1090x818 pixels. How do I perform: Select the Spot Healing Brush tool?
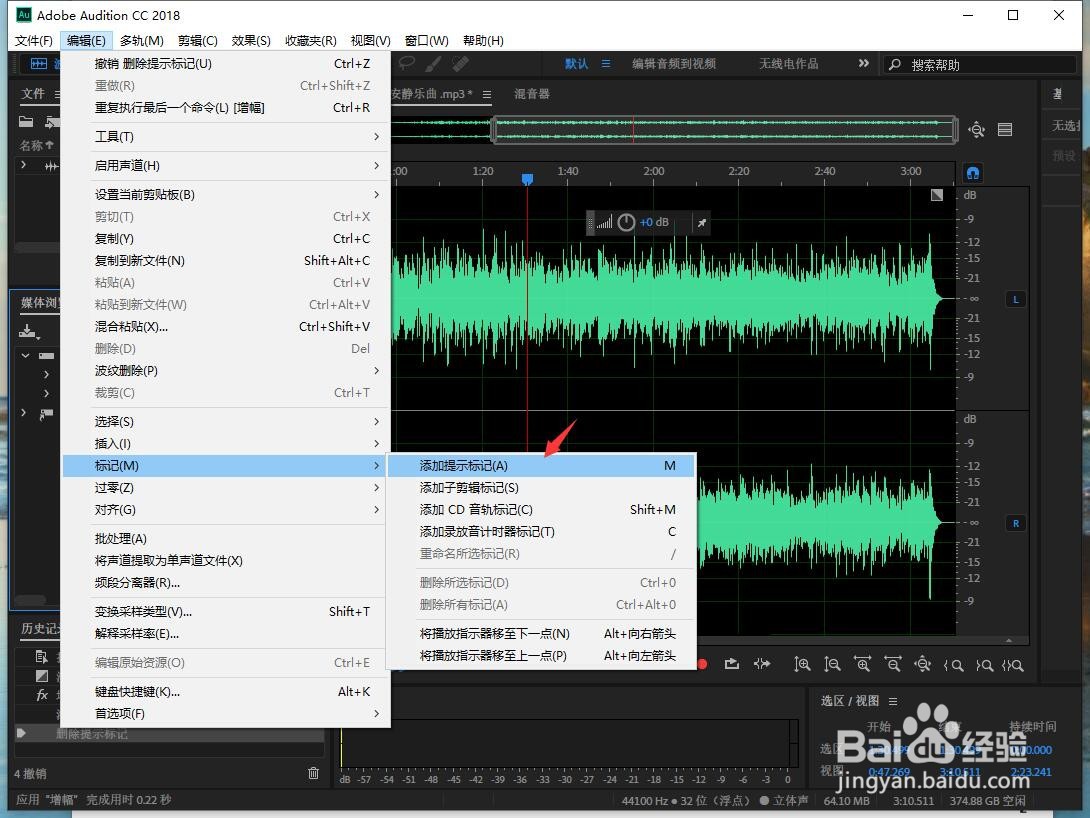(x=460, y=64)
